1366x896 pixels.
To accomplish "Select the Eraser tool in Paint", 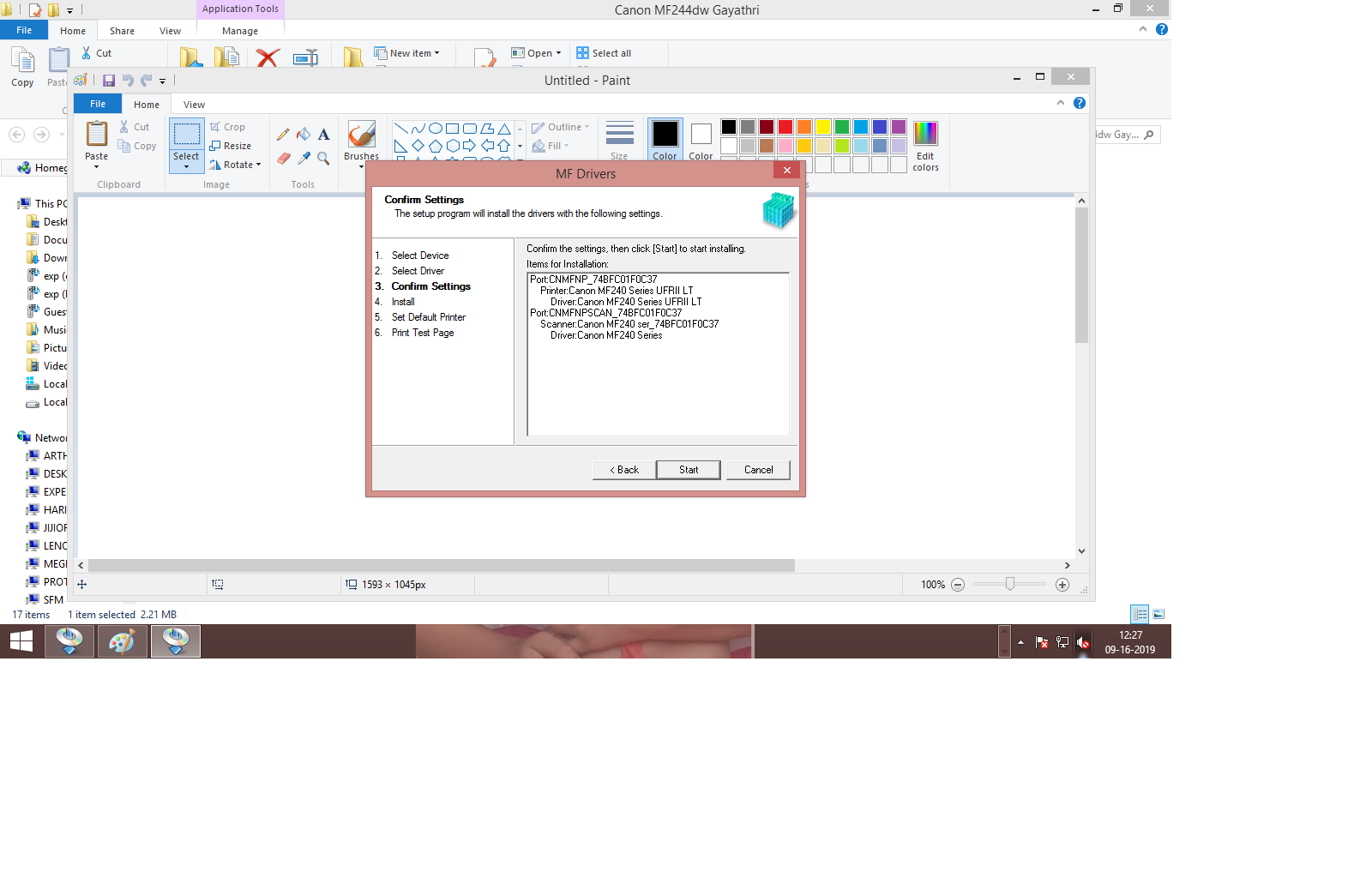I will pyautogui.click(x=283, y=158).
